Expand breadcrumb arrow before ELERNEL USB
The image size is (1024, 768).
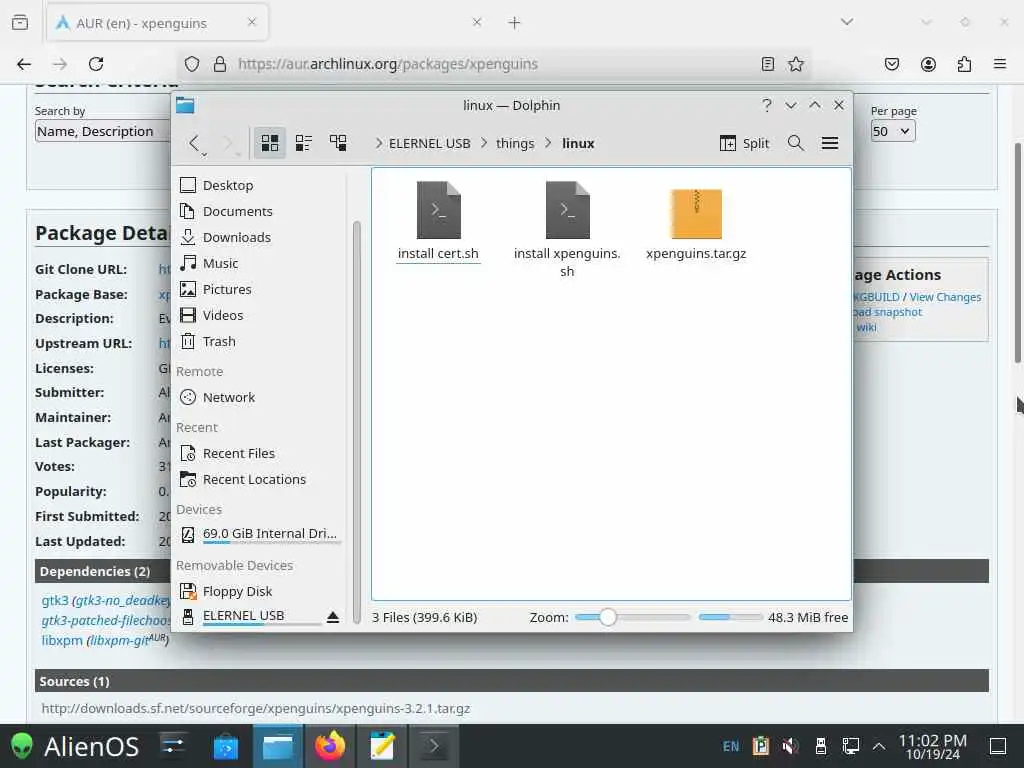[x=379, y=143]
